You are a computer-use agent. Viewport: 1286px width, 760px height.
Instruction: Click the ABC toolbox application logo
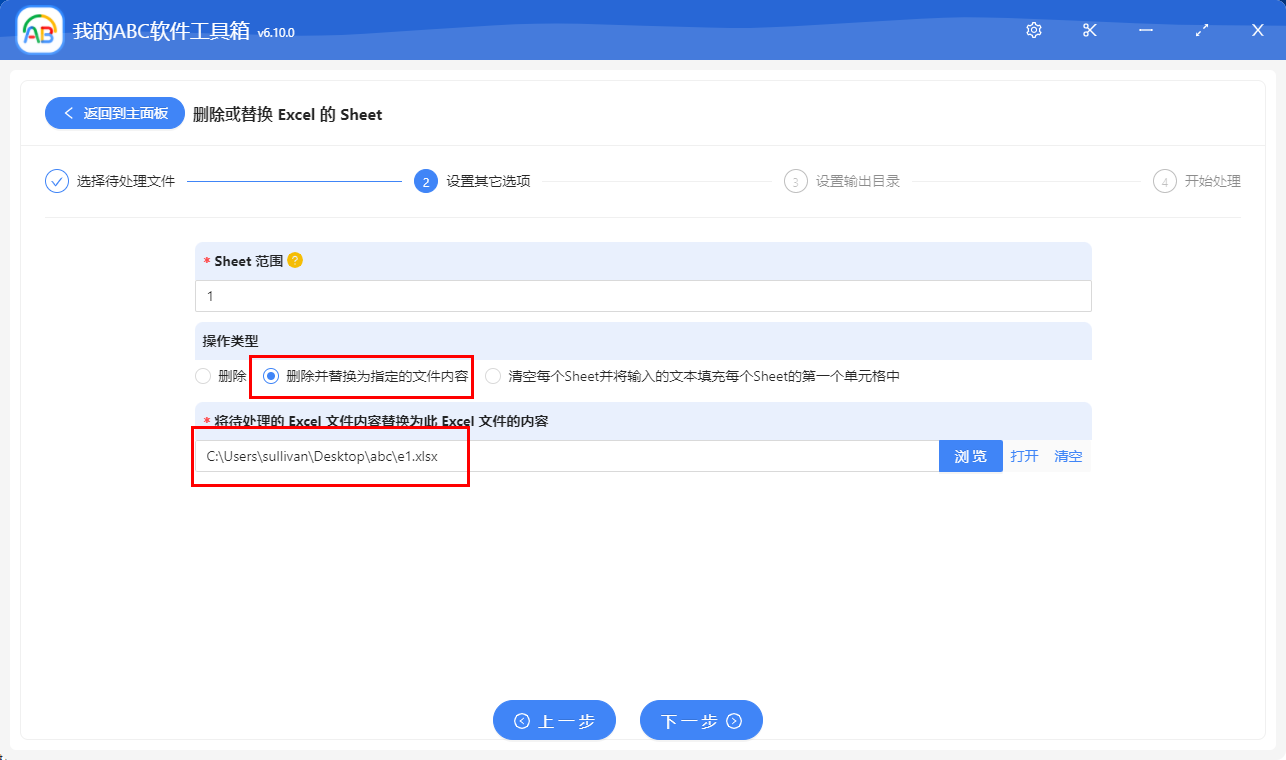click(38, 30)
